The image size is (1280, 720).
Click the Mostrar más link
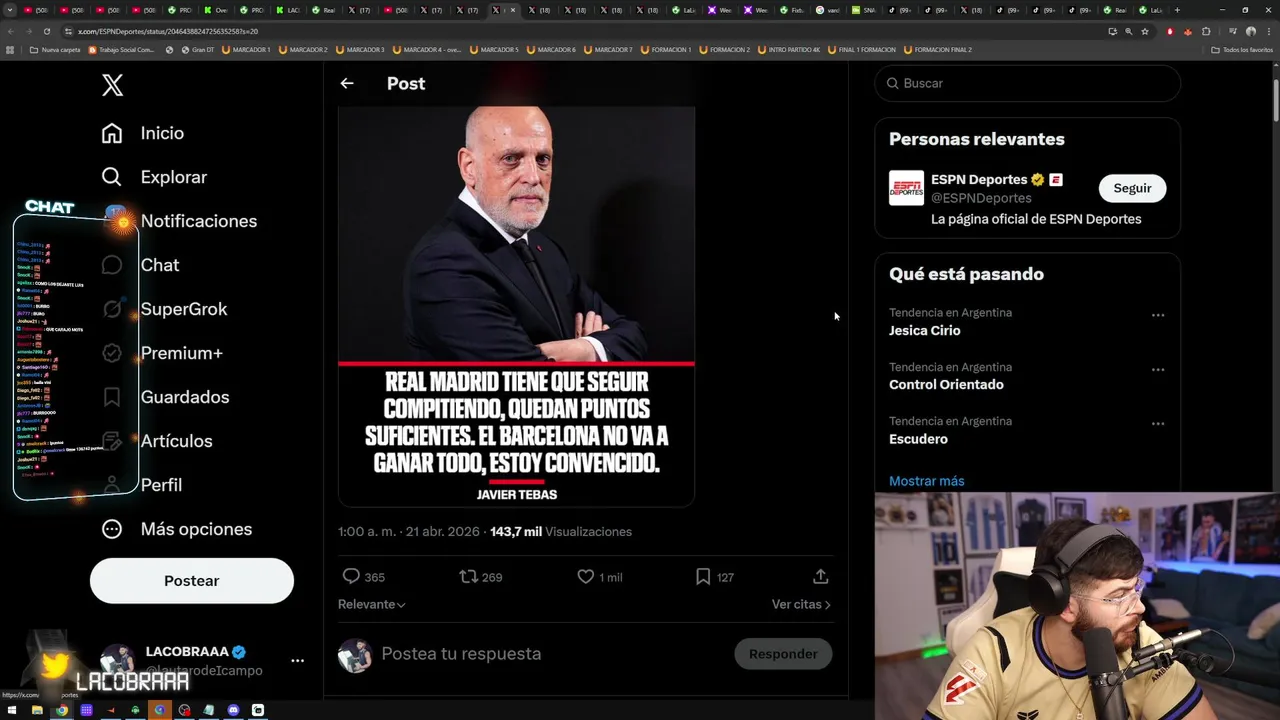tap(927, 481)
